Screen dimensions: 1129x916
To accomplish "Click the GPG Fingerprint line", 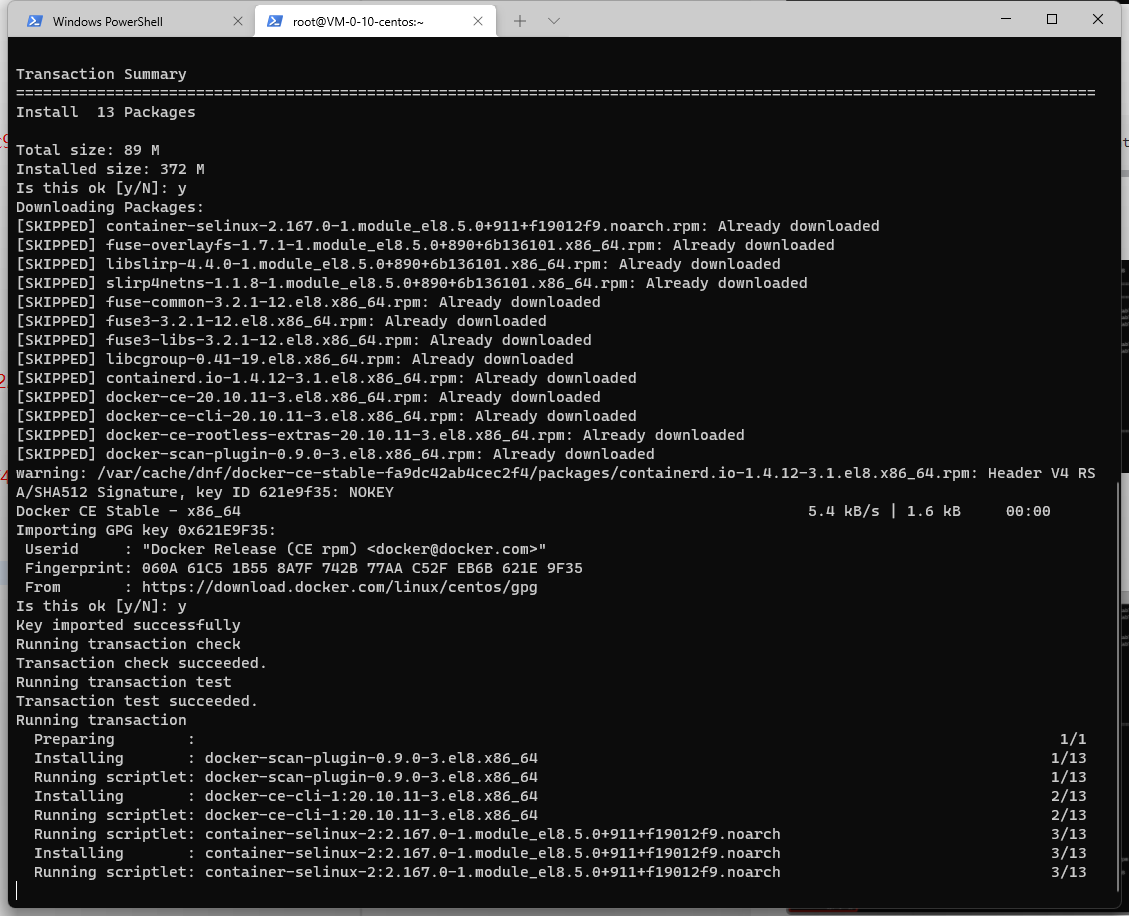I will pos(304,568).
